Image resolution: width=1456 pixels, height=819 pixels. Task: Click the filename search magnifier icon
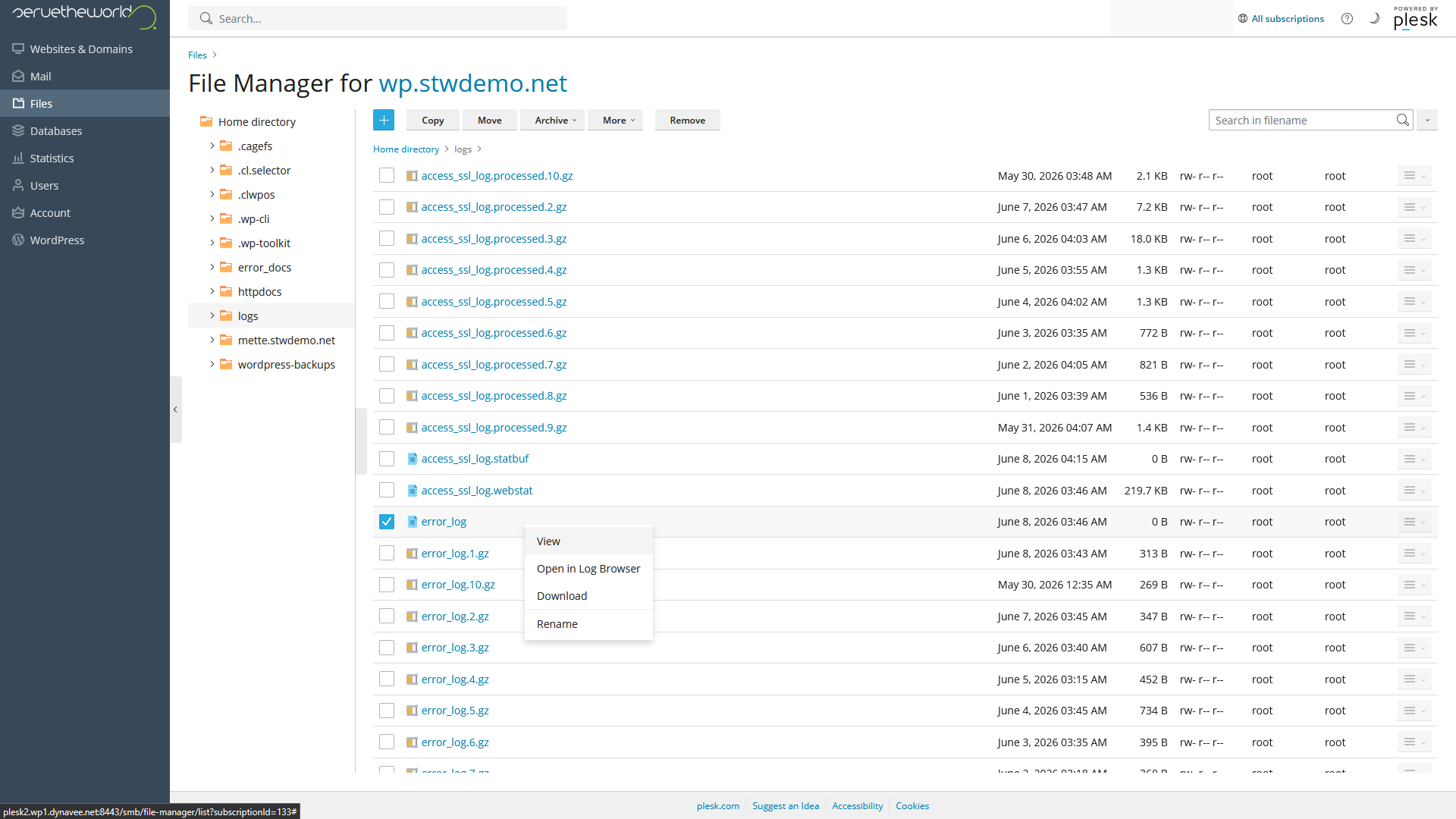pos(1403,120)
